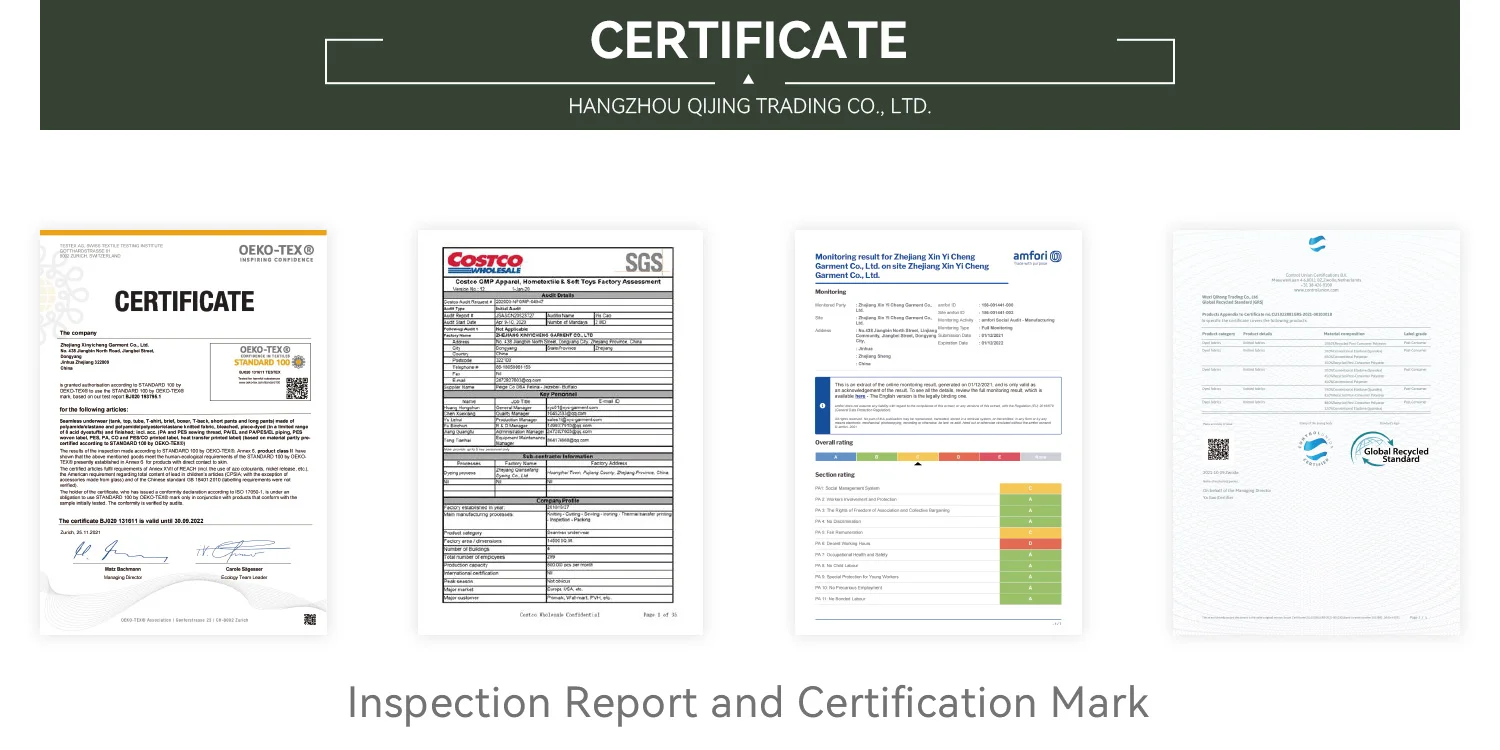Viewport: 1500px width, 750px height.
Task: Click the orange C rating for Social Management System
Action: point(1030,487)
